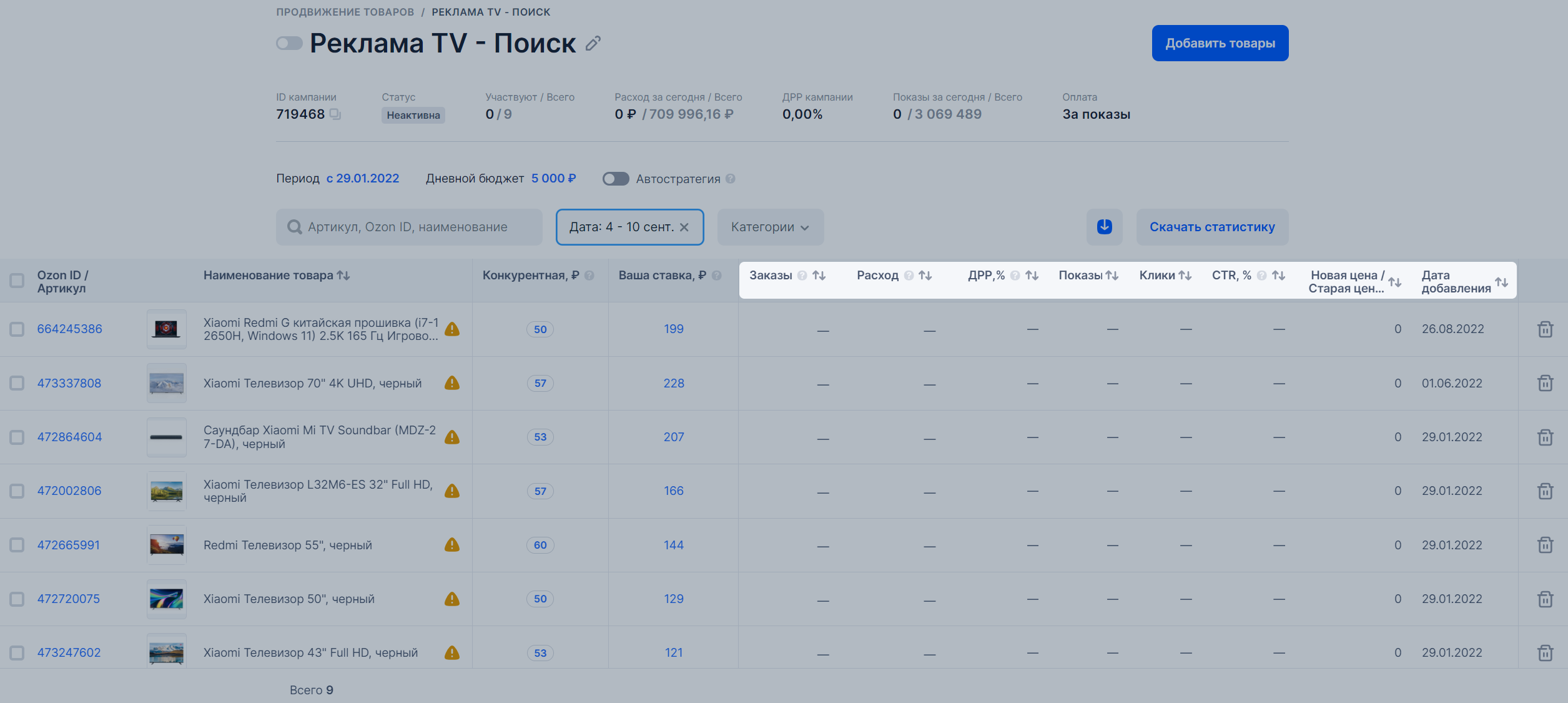Enable the Автостратегия switch
This screenshot has height=703, width=1568.
click(616, 179)
